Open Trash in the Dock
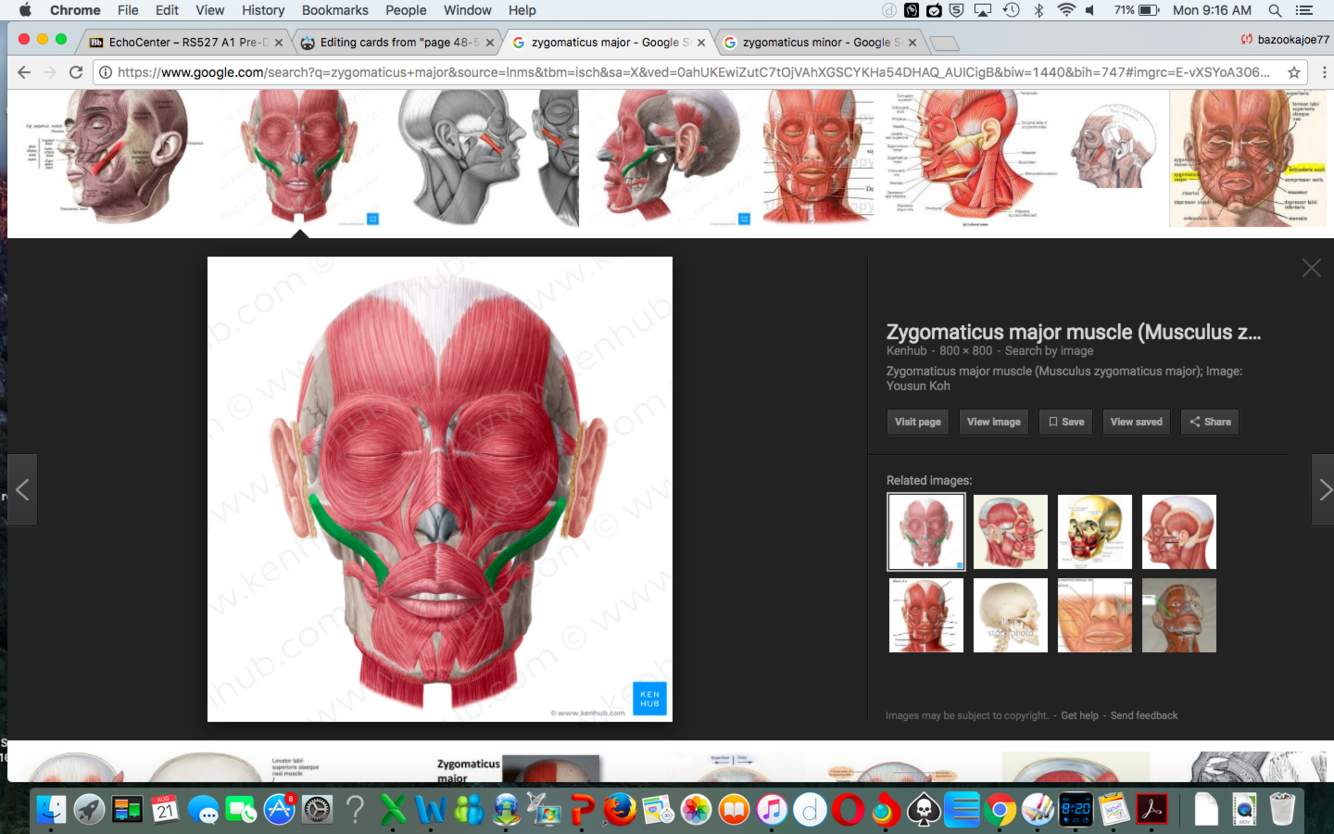 click(x=1282, y=809)
